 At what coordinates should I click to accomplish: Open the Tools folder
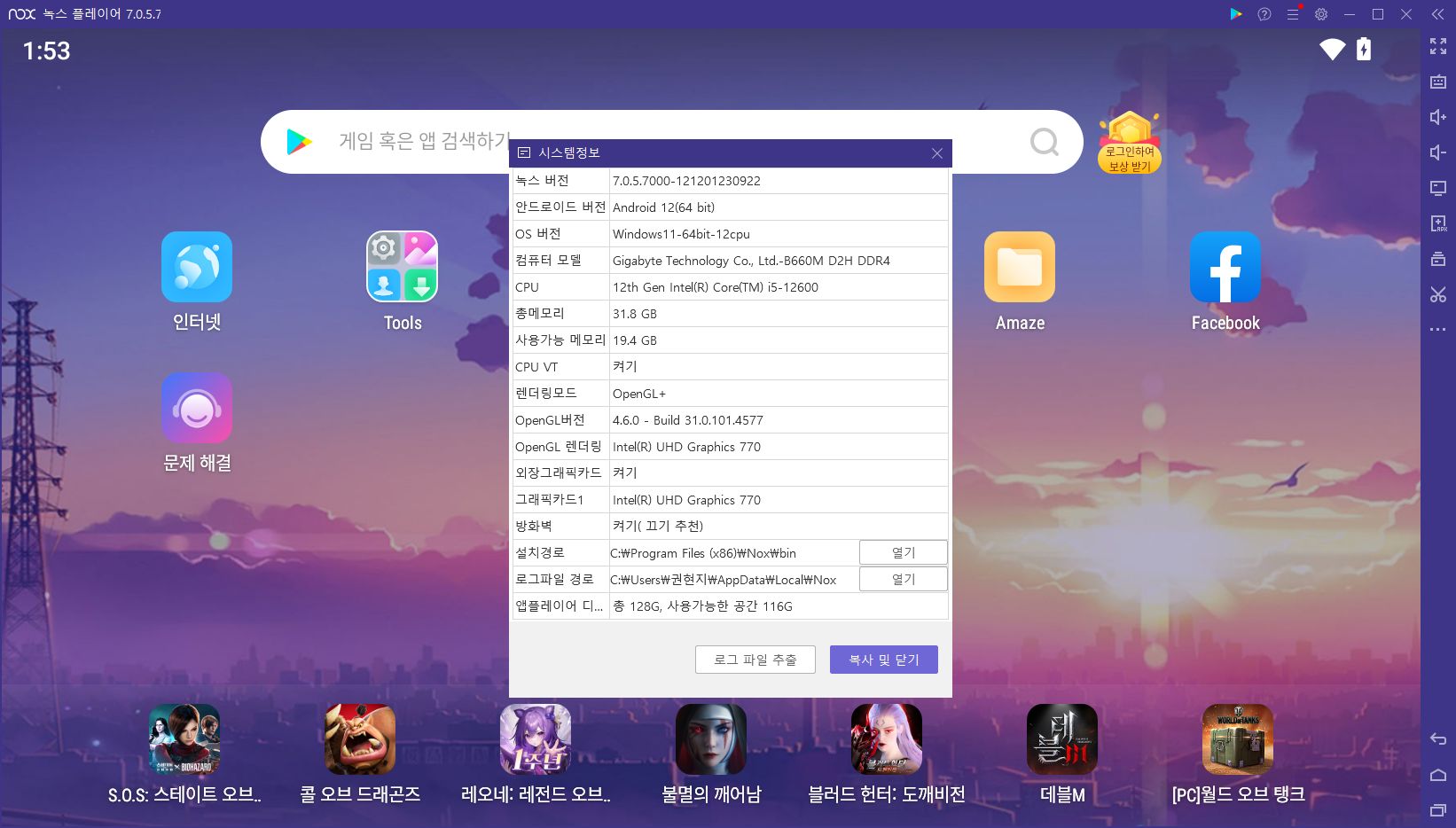coord(403,267)
